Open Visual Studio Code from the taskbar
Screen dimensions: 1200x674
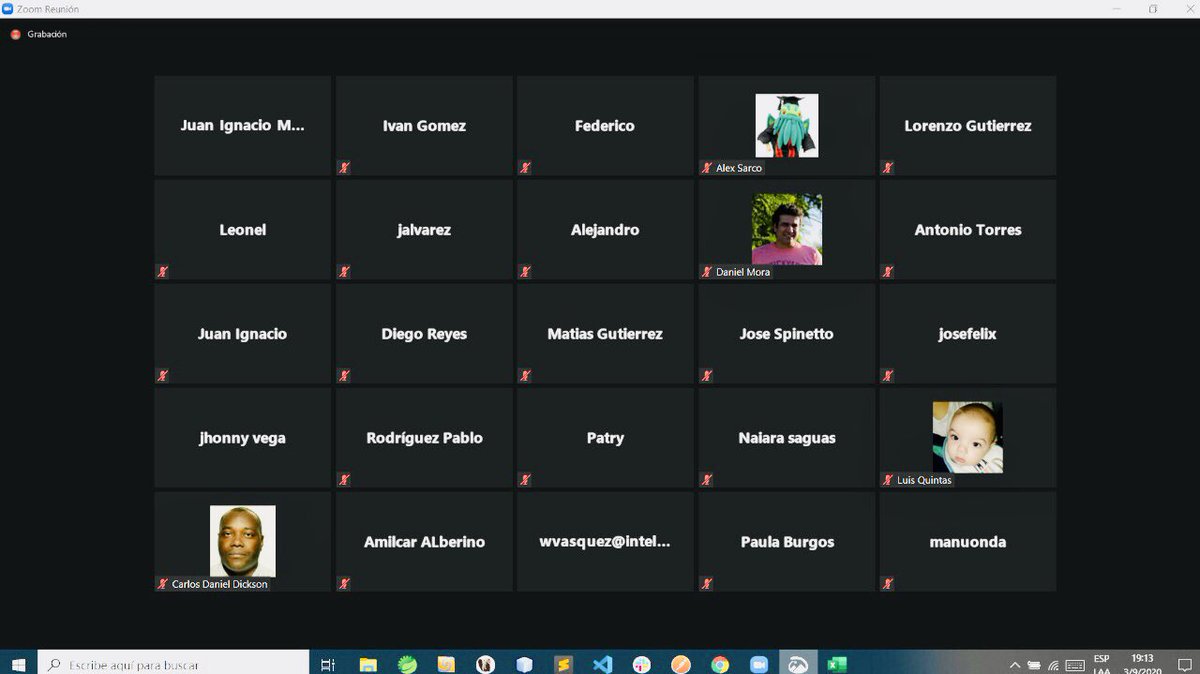click(602, 664)
